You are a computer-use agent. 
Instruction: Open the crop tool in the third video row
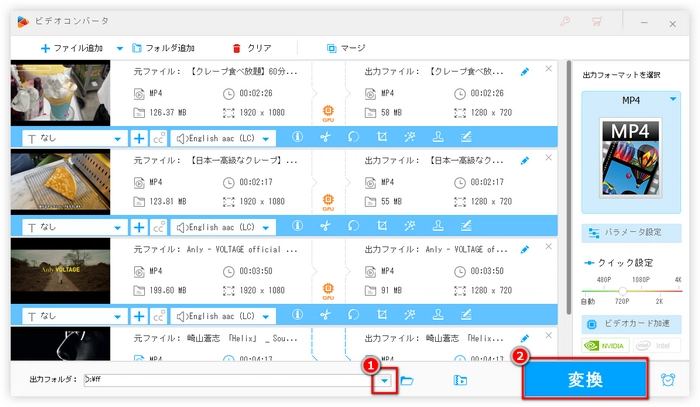[381, 316]
